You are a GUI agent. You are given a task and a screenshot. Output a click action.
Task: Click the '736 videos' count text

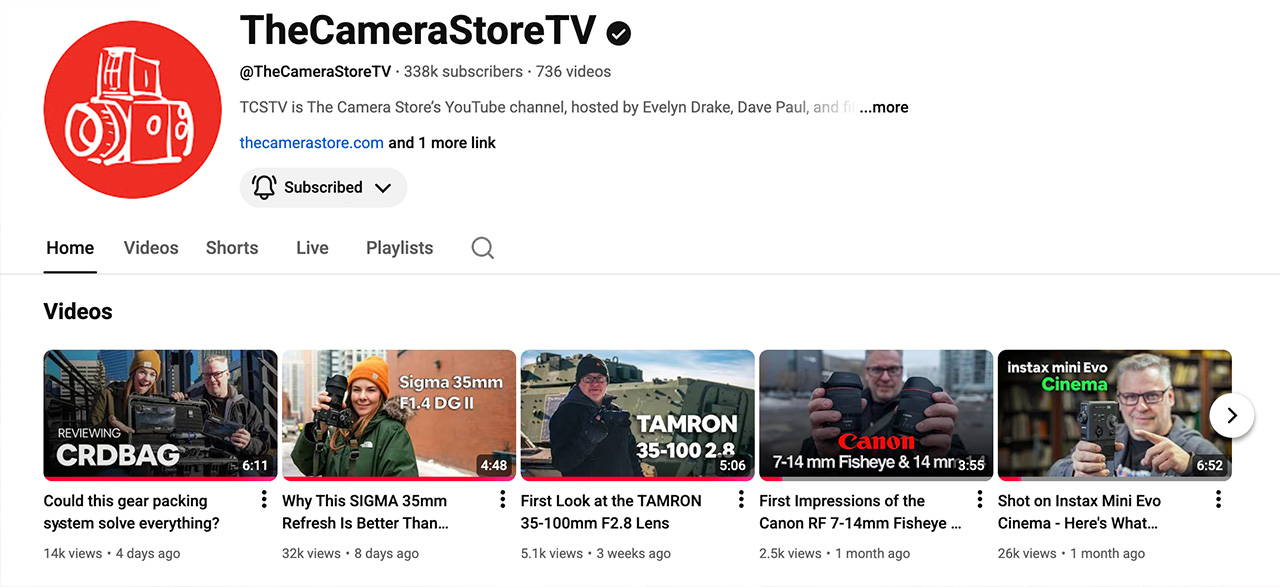click(x=573, y=72)
